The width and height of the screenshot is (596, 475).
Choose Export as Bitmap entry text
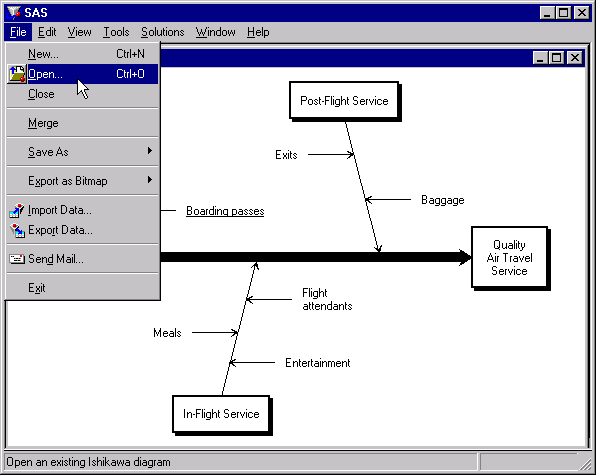68,181
